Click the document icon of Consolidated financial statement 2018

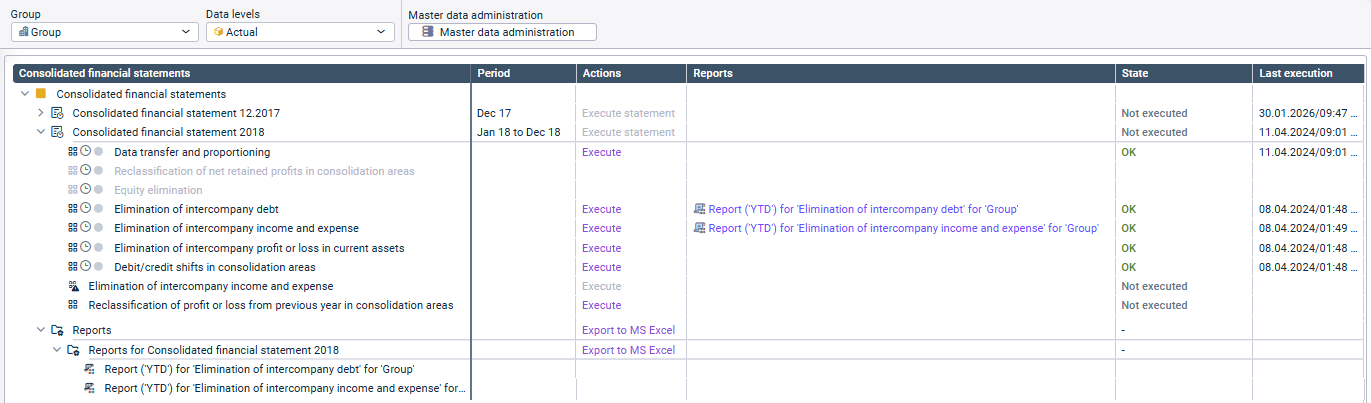tap(57, 132)
